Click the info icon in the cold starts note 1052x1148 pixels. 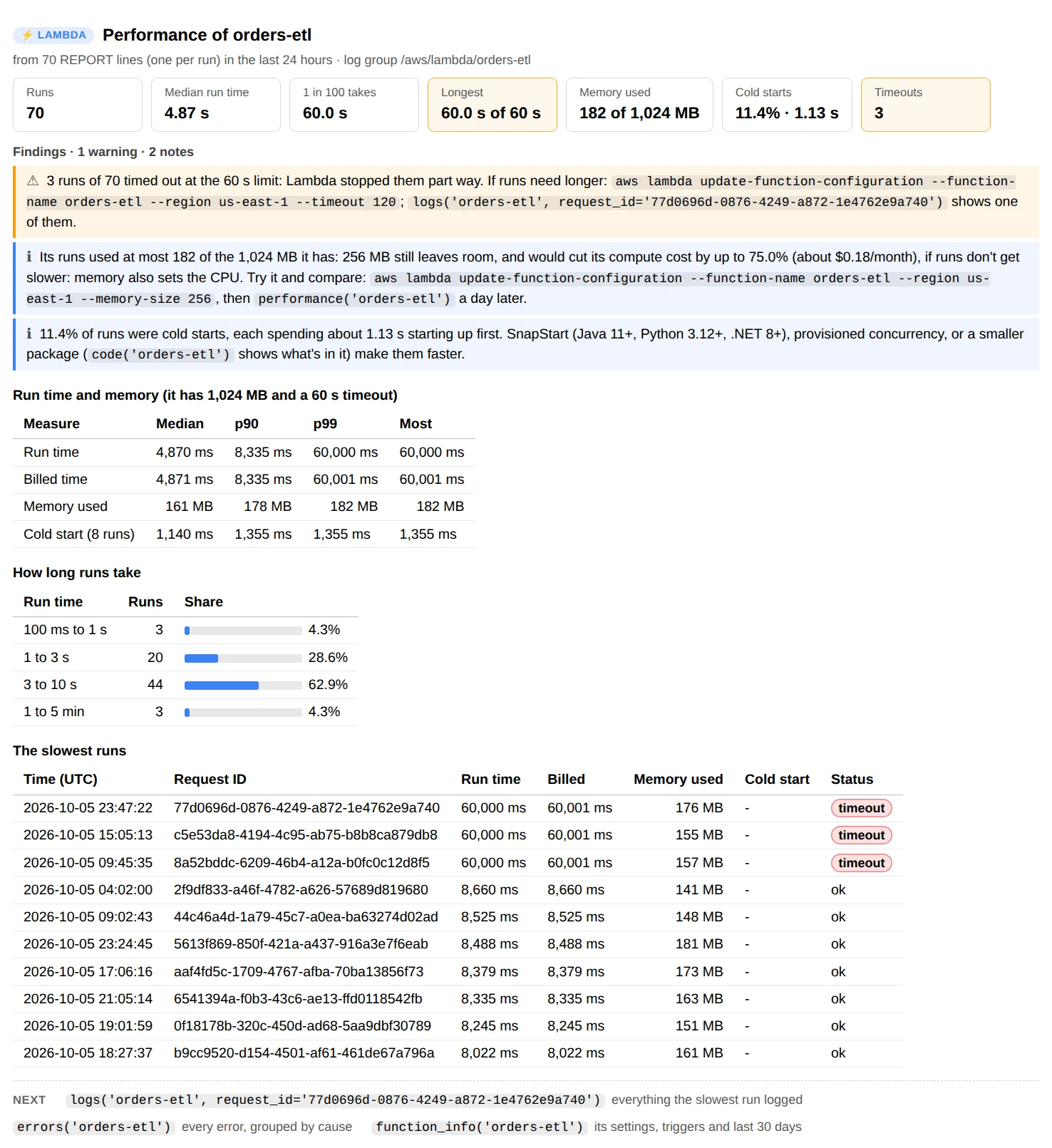click(29, 334)
